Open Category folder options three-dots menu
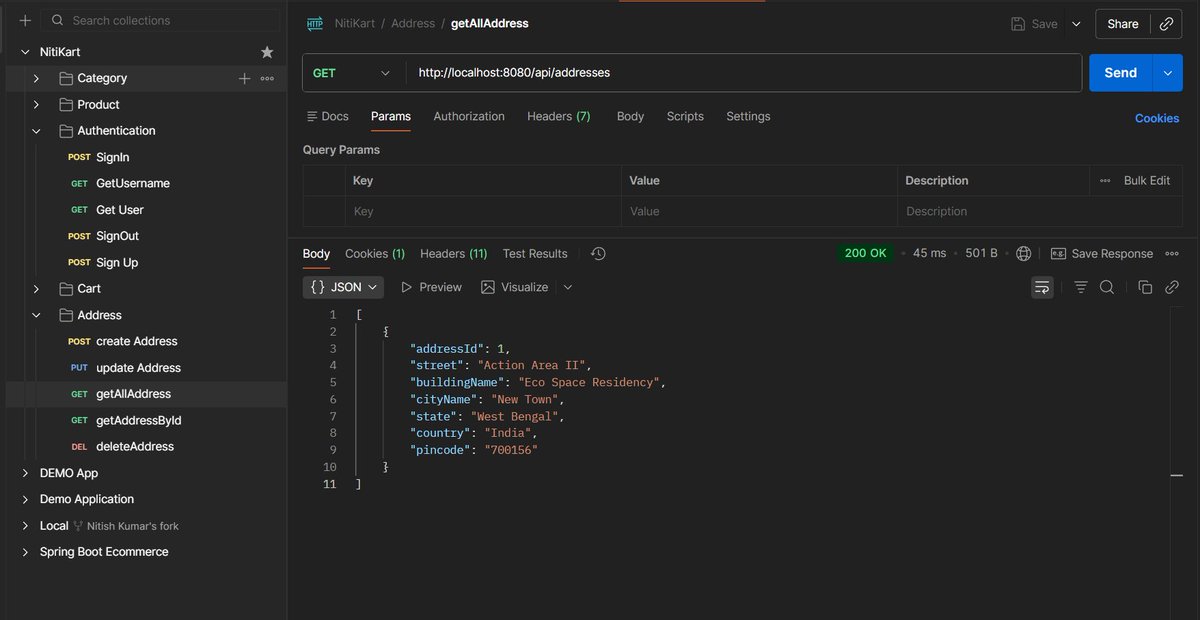The height and width of the screenshot is (620, 1200). 267,78
